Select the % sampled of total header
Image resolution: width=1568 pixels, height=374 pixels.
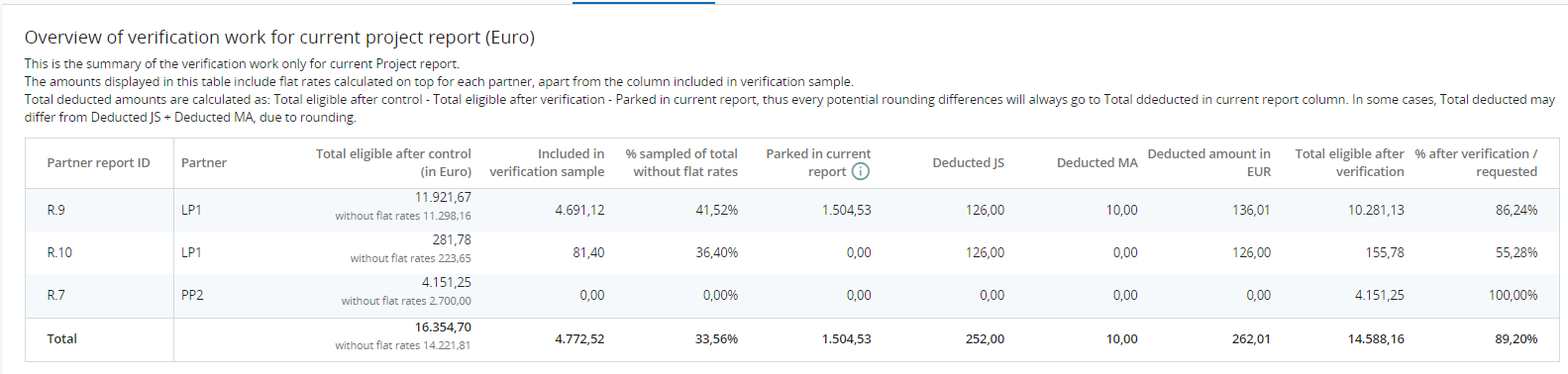coord(681,162)
